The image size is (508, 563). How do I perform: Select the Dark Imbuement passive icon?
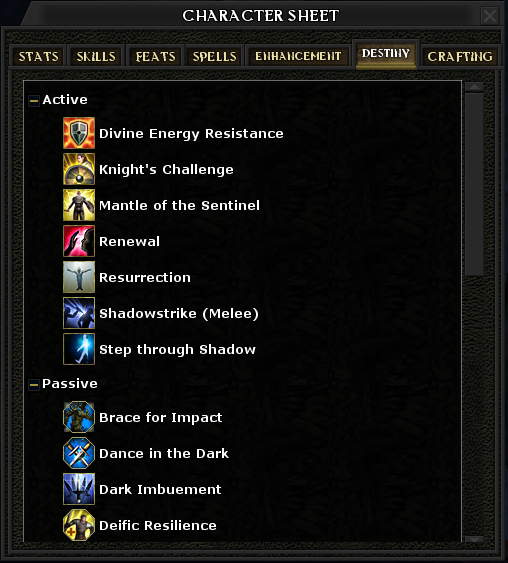tap(79, 489)
